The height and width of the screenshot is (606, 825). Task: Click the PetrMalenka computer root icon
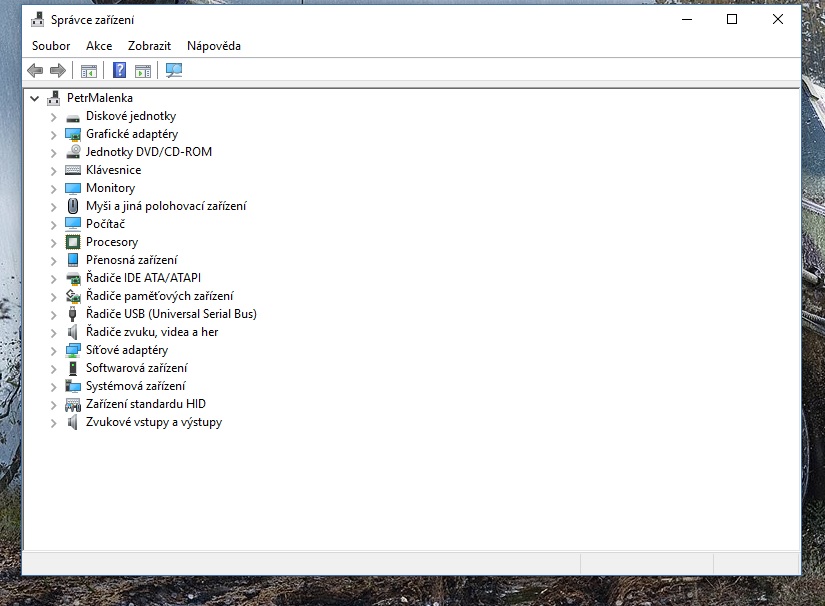point(54,98)
